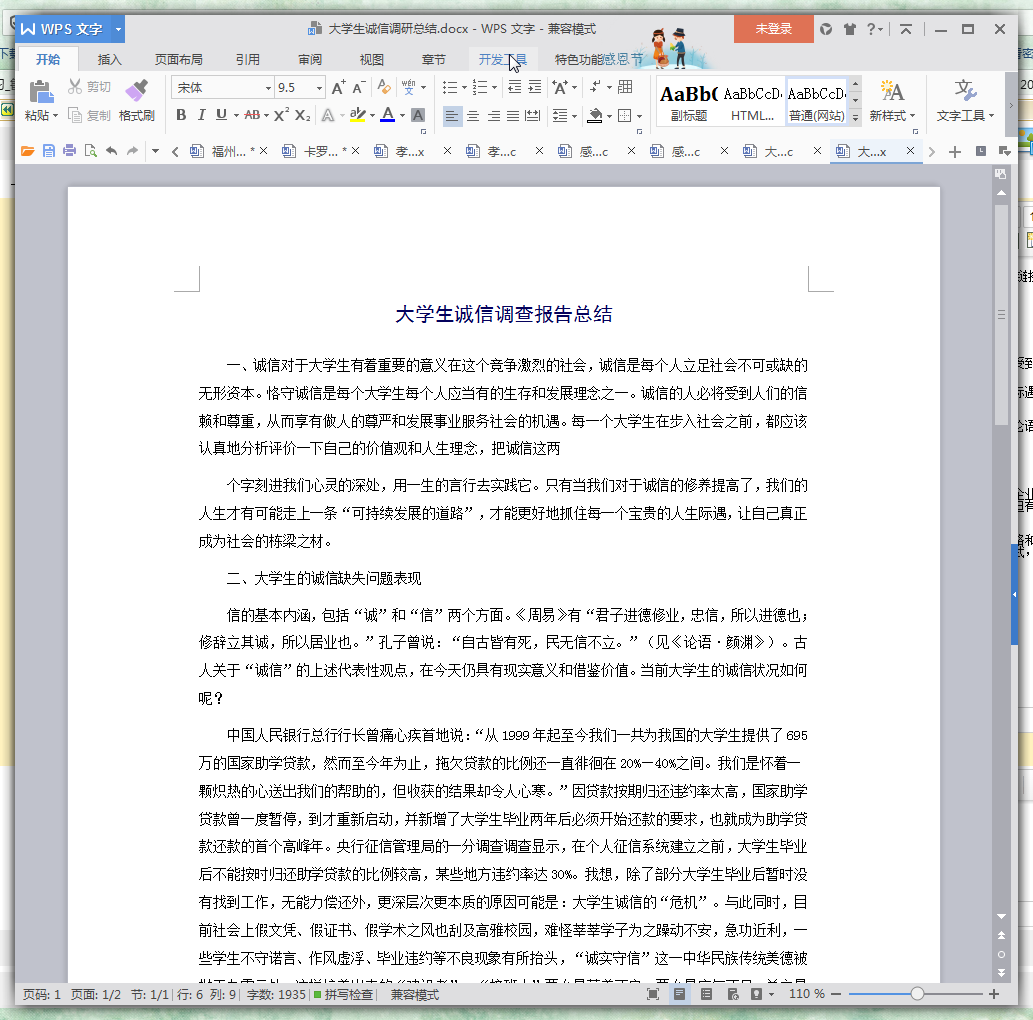Zoom in with the plus button
The image size is (1033, 1020).
[993, 994]
